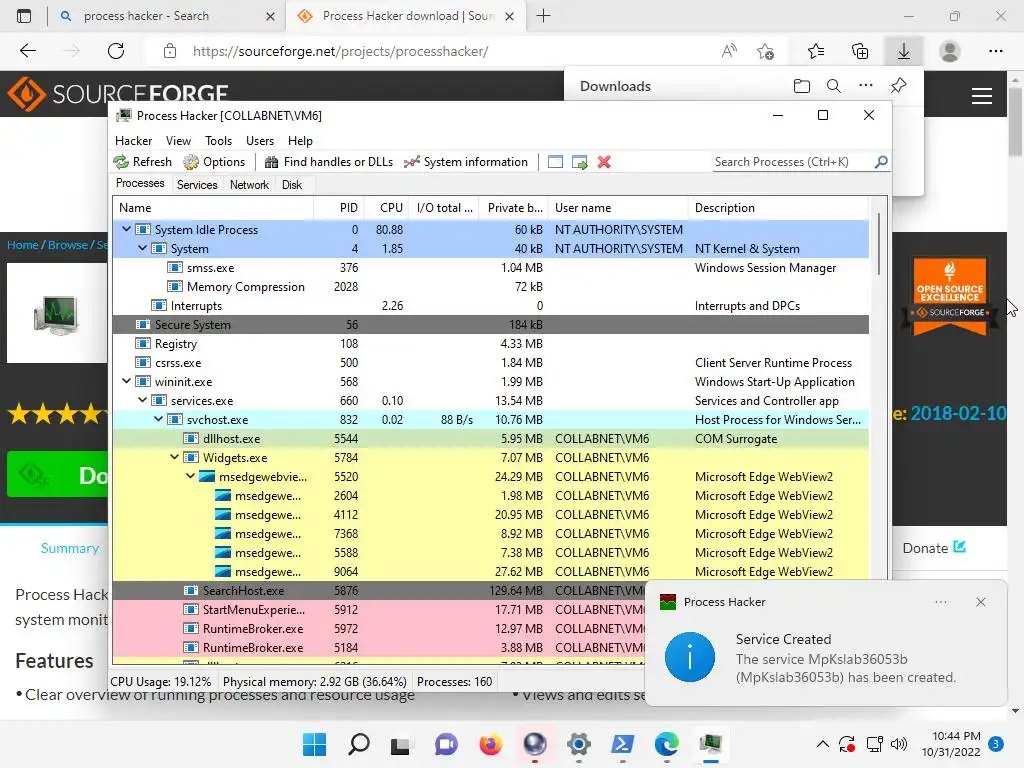This screenshot has height=768, width=1024.
Task: Switch to the Disk tab
Action: click(x=292, y=185)
